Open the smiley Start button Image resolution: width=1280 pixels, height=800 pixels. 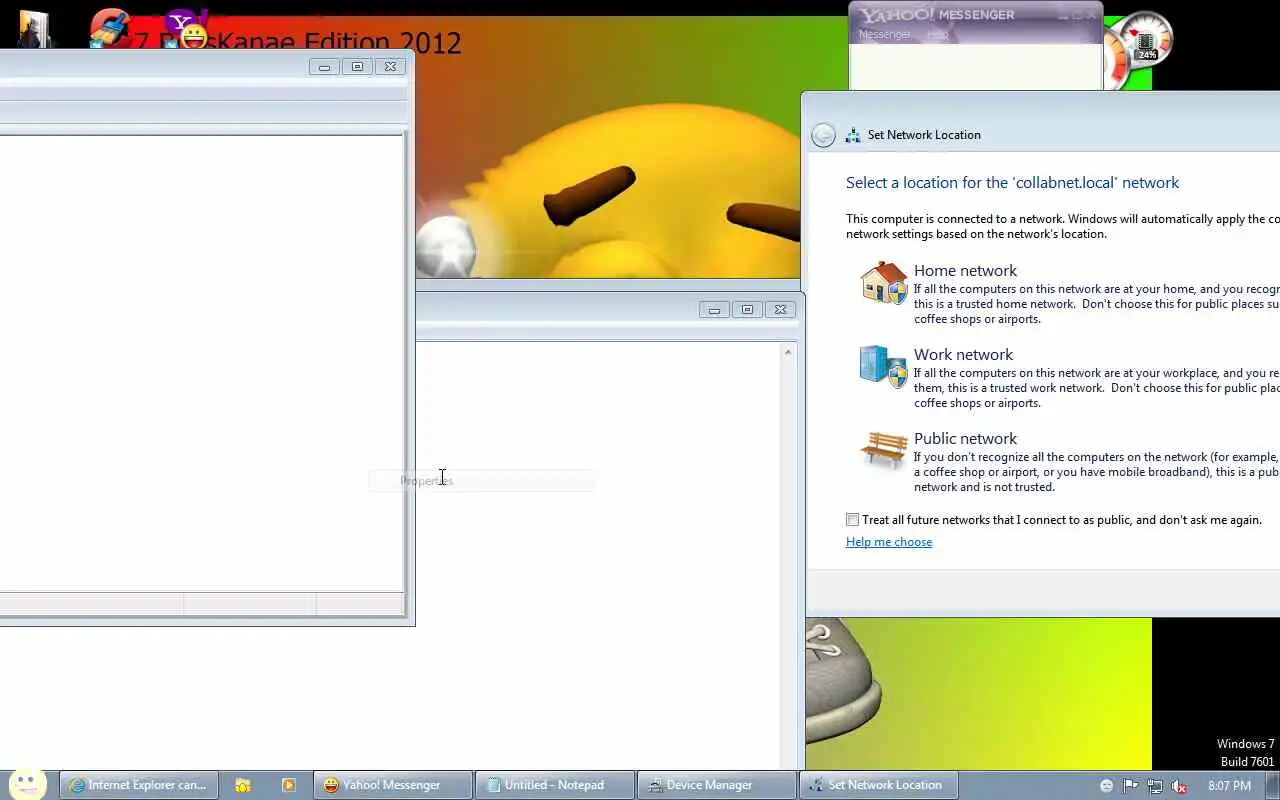point(27,784)
